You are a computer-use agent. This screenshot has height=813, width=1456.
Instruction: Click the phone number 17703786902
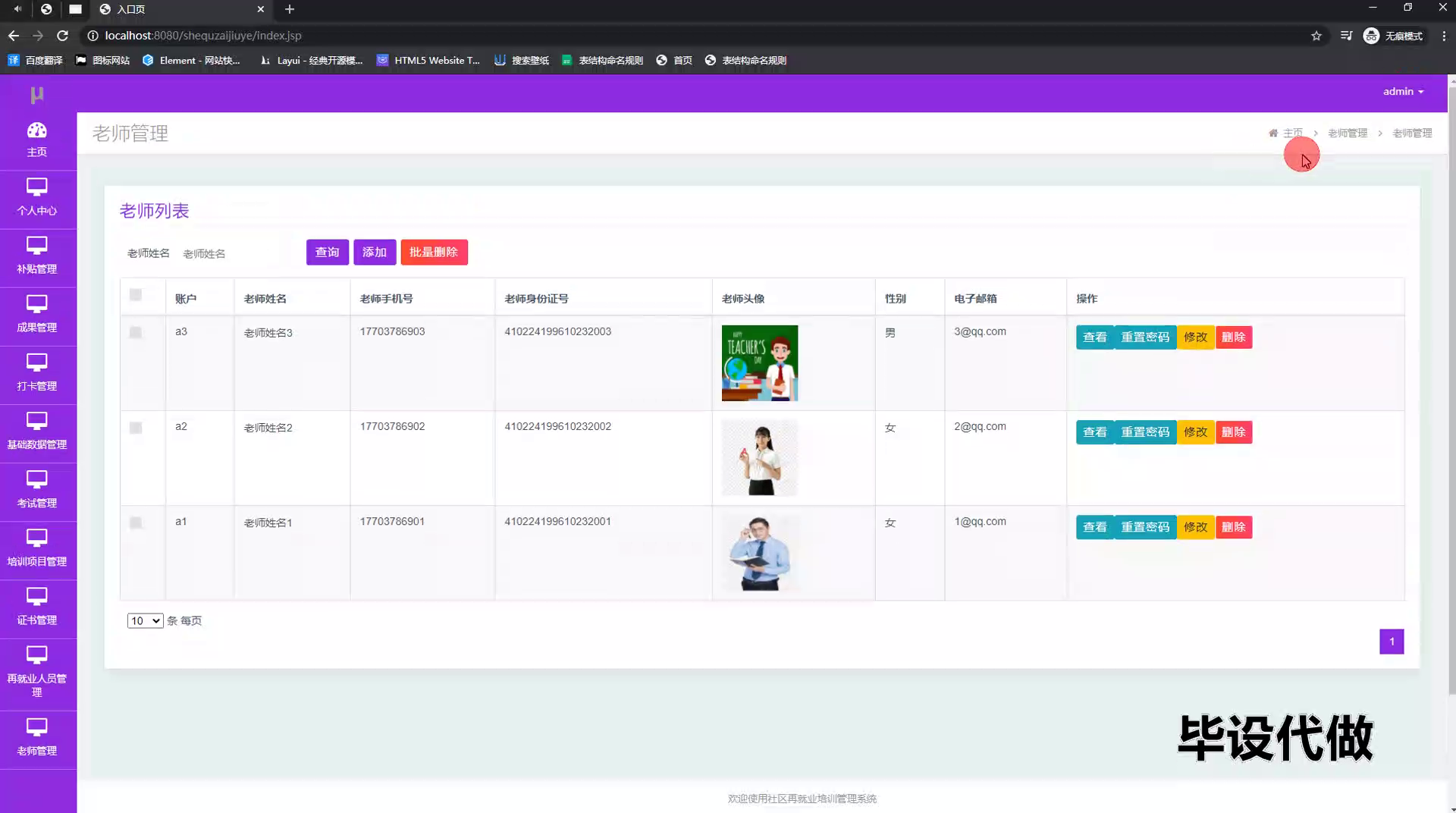(x=392, y=426)
